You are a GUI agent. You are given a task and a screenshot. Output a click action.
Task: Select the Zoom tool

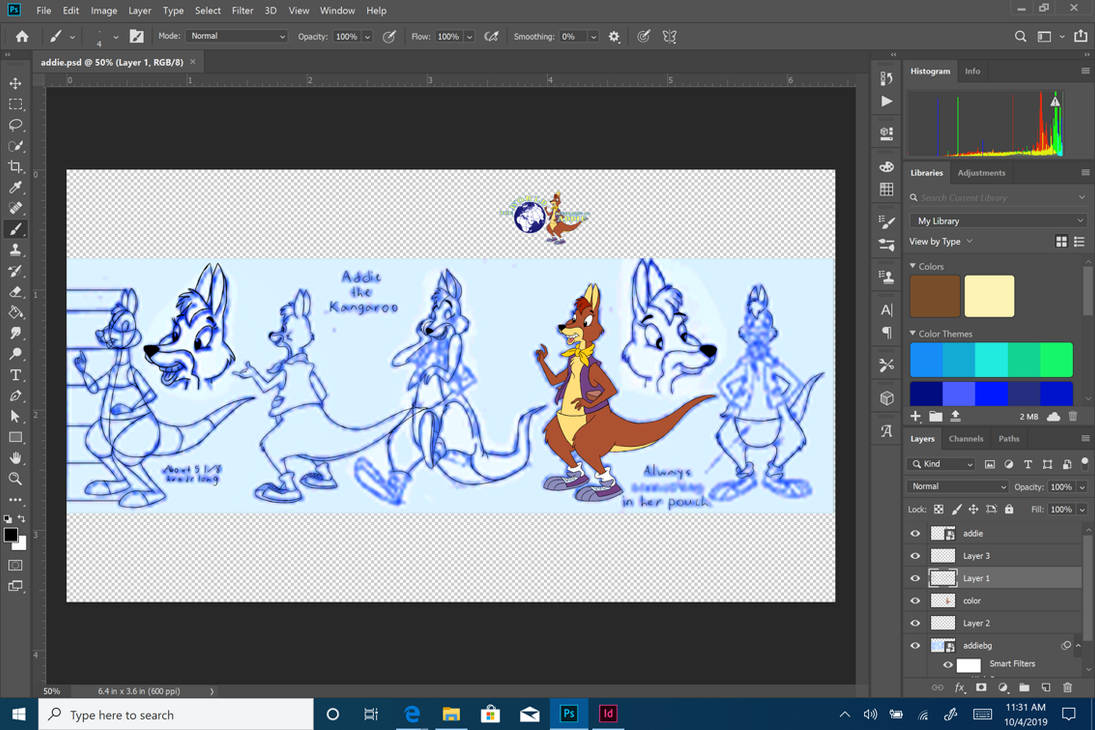(x=15, y=479)
